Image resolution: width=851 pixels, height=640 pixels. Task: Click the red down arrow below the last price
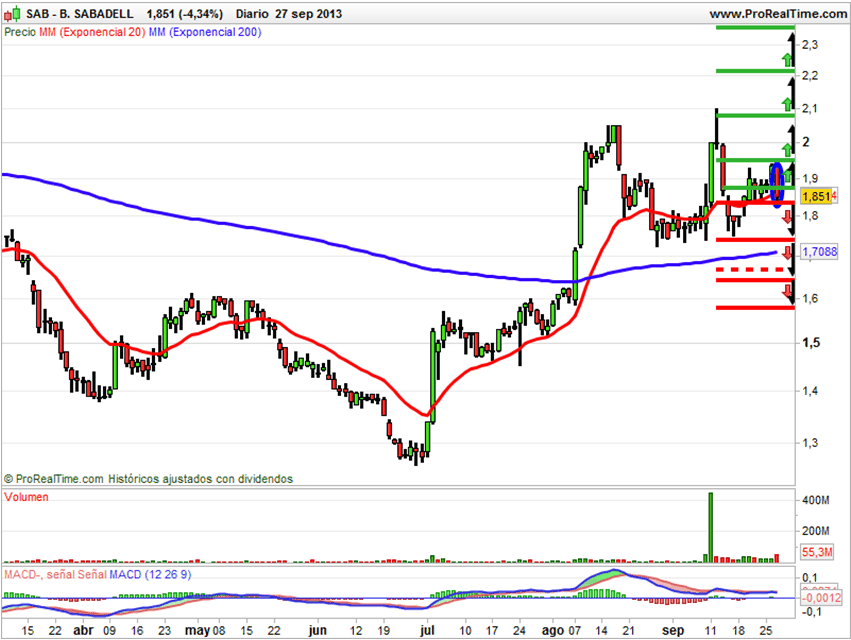pos(787,216)
